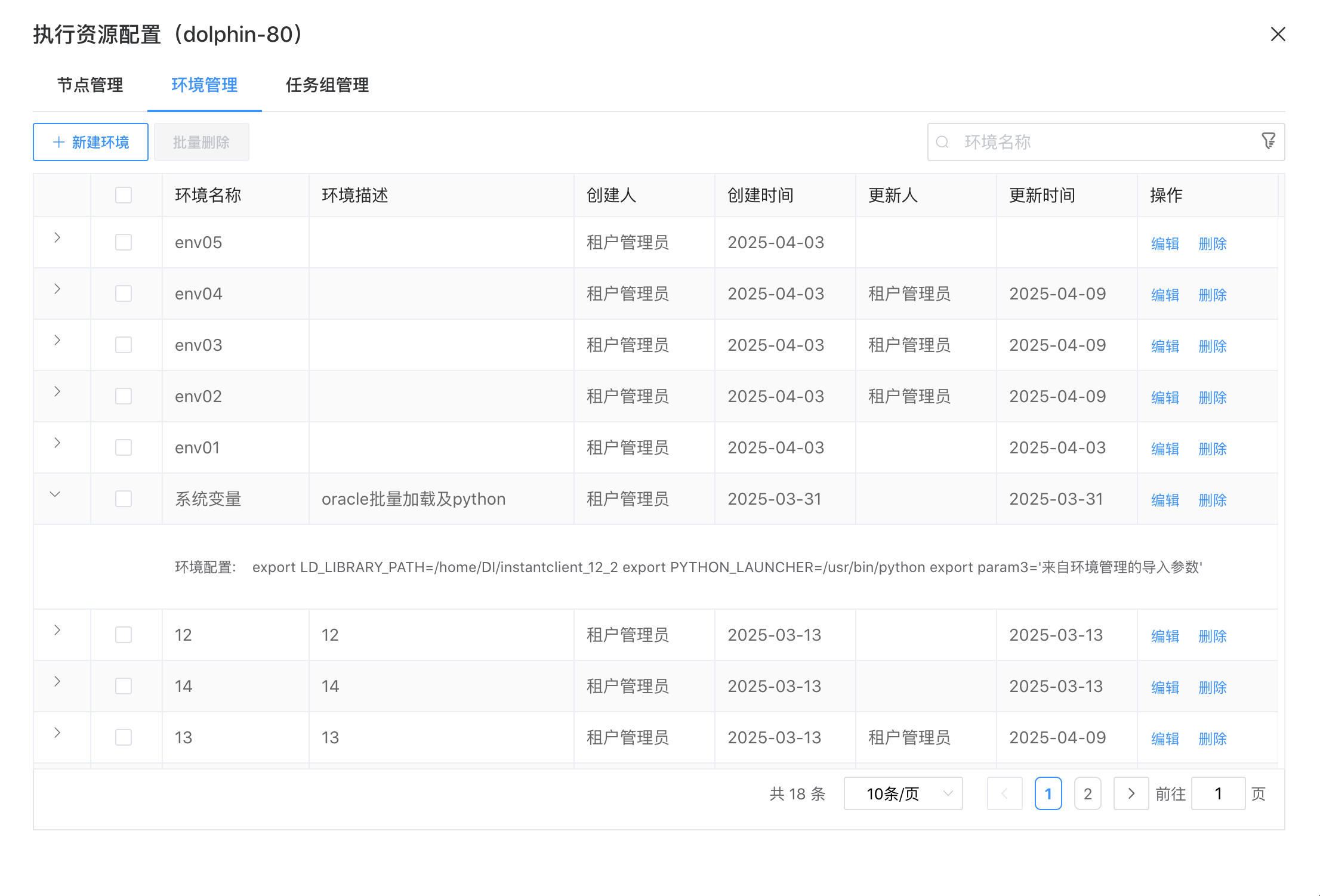Image resolution: width=1320 pixels, height=896 pixels.
Task: Navigate to page 2
Action: [1087, 793]
